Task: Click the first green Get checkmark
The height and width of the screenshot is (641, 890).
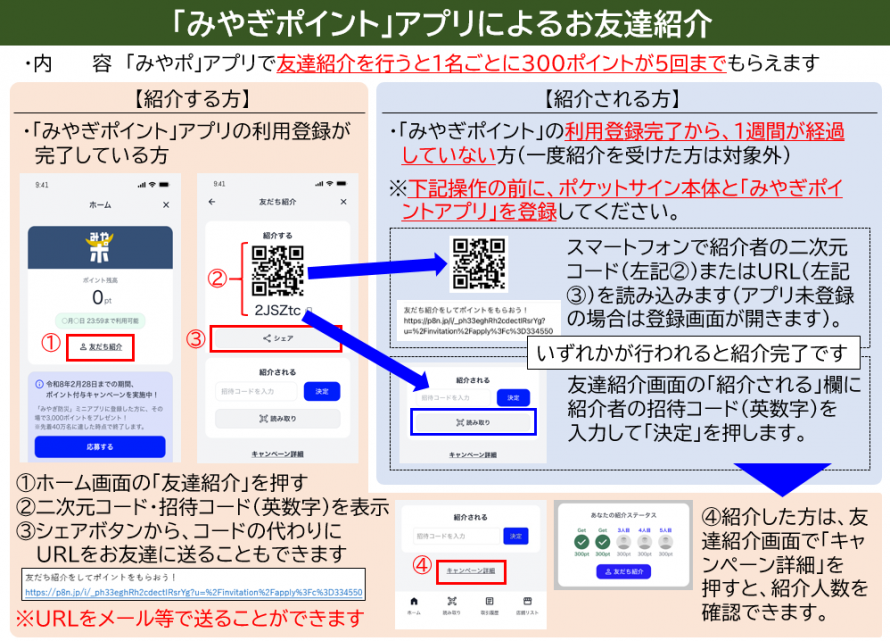Action: (580, 541)
